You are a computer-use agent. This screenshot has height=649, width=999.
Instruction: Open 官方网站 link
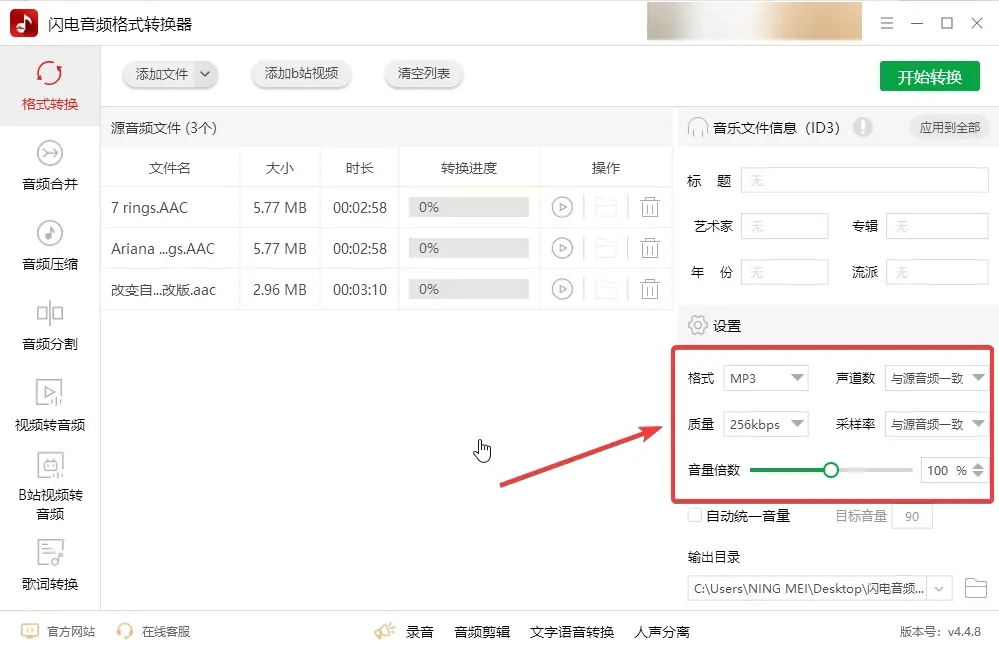[x=59, y=631]
